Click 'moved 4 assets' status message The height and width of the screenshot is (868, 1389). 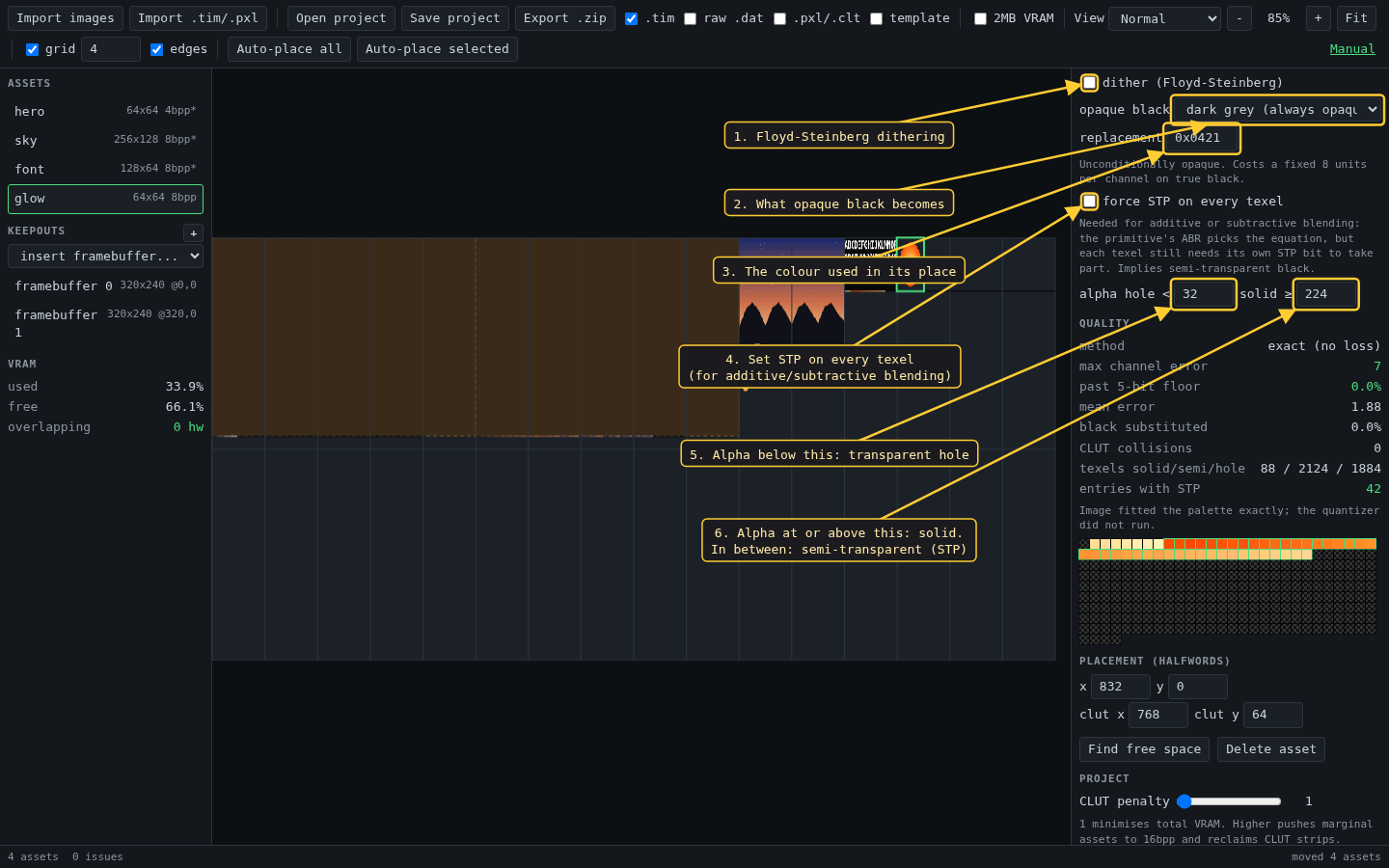point(1336,856)
